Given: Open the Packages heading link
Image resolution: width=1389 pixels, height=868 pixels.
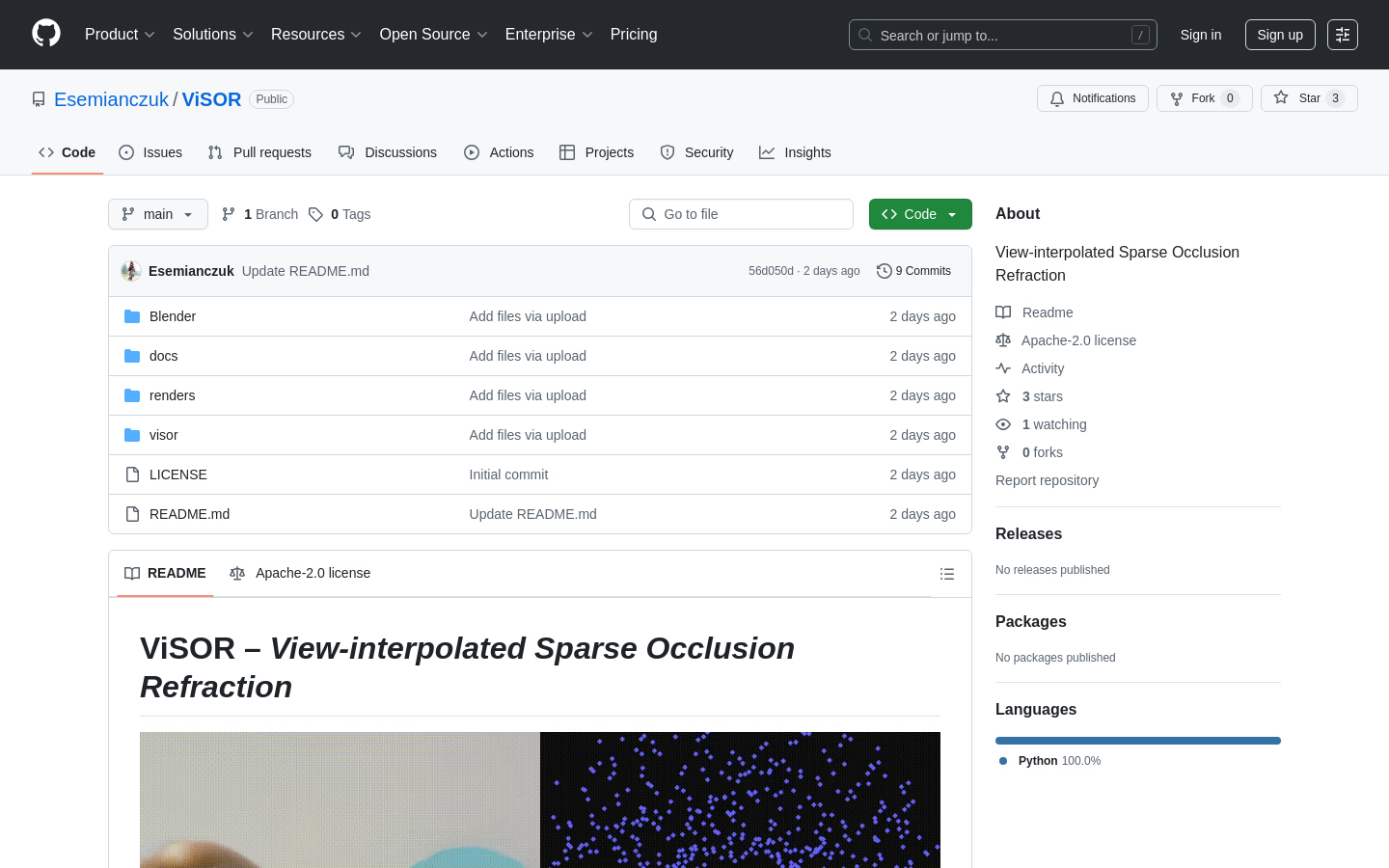Looking at the screenshot, I should click(x=1031, y=621).
